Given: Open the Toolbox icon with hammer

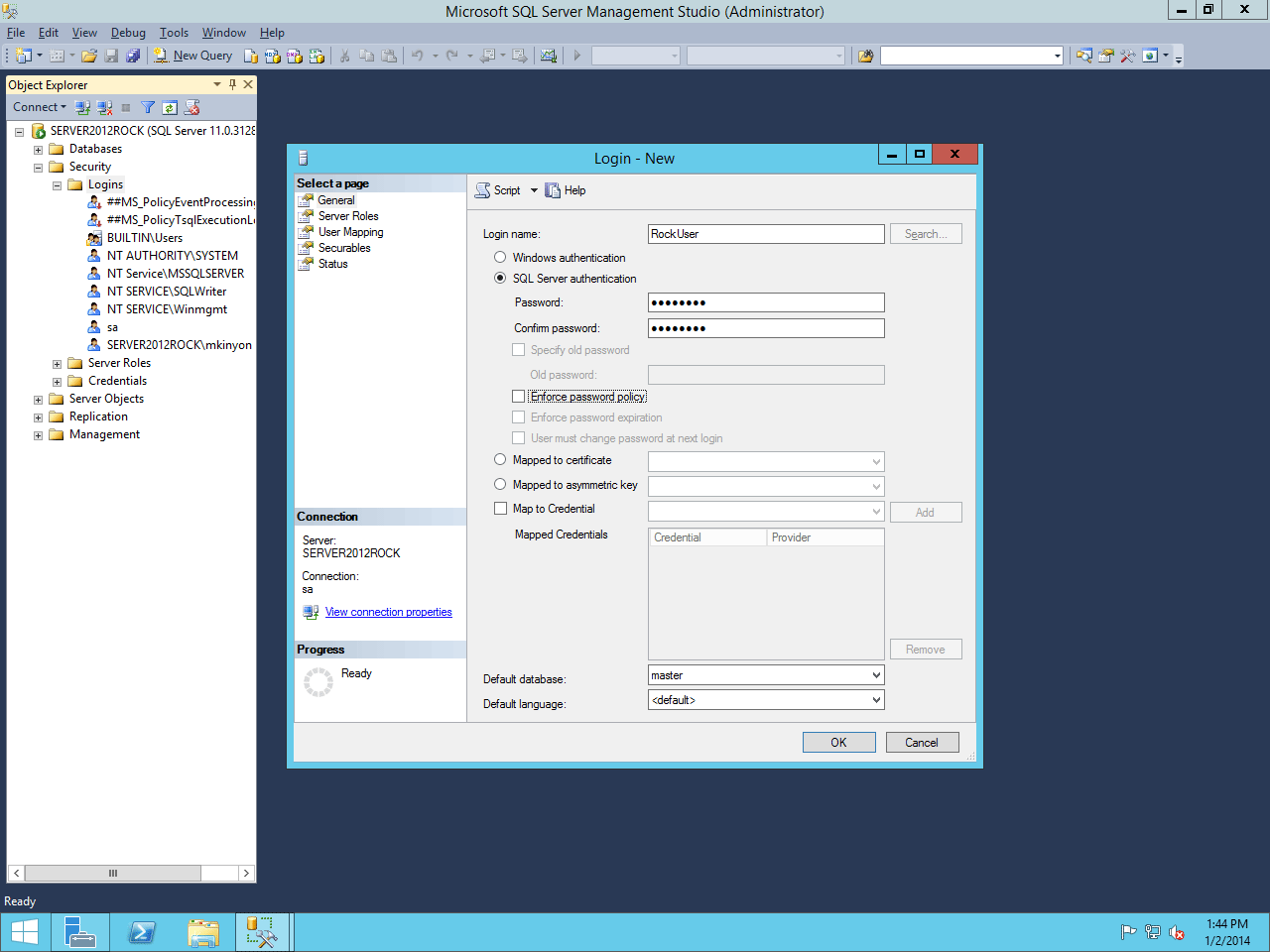Looking at the screenshot, I should point(1128,56).
